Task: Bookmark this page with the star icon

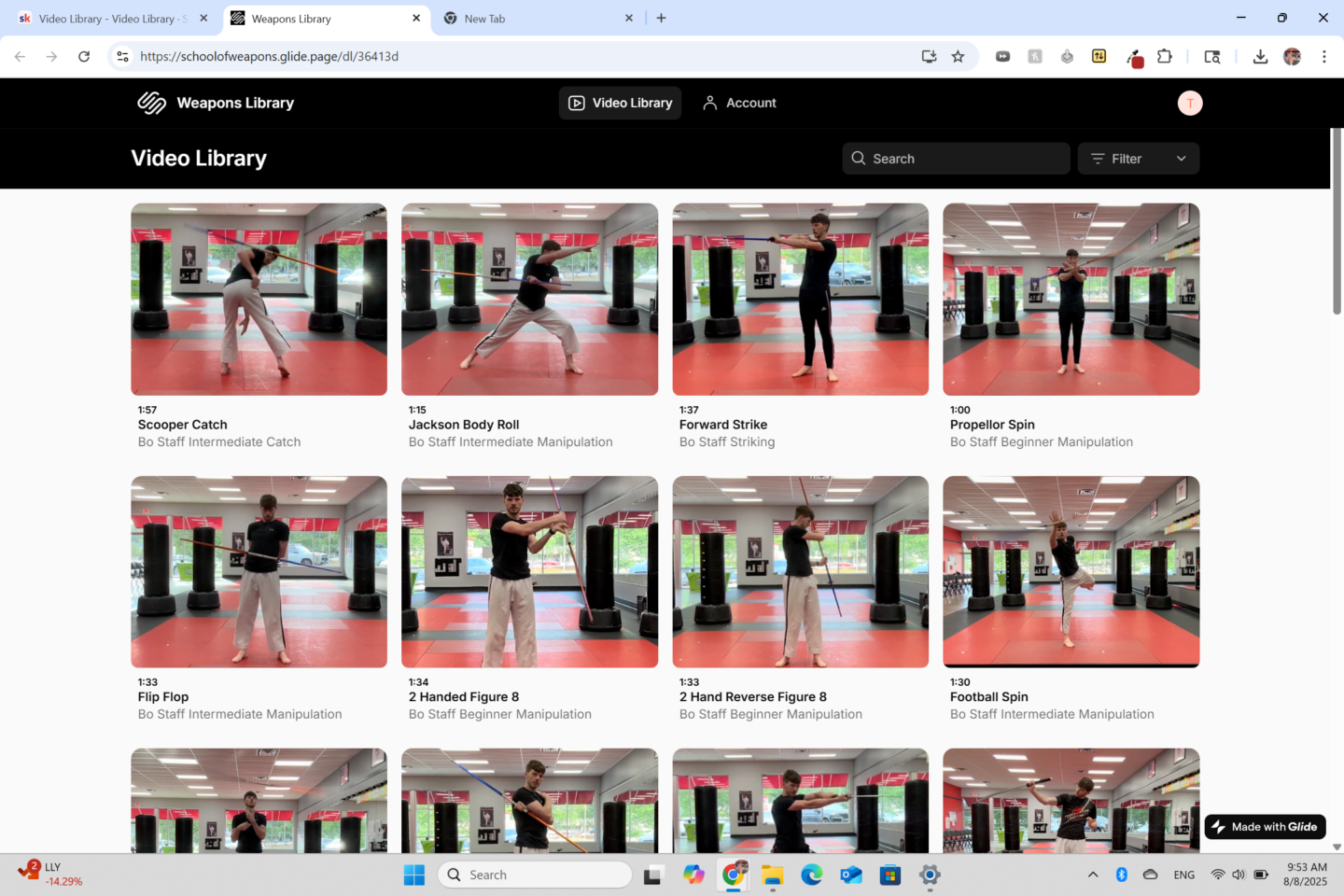Action: pyautogui.click(x=958, y=57)
